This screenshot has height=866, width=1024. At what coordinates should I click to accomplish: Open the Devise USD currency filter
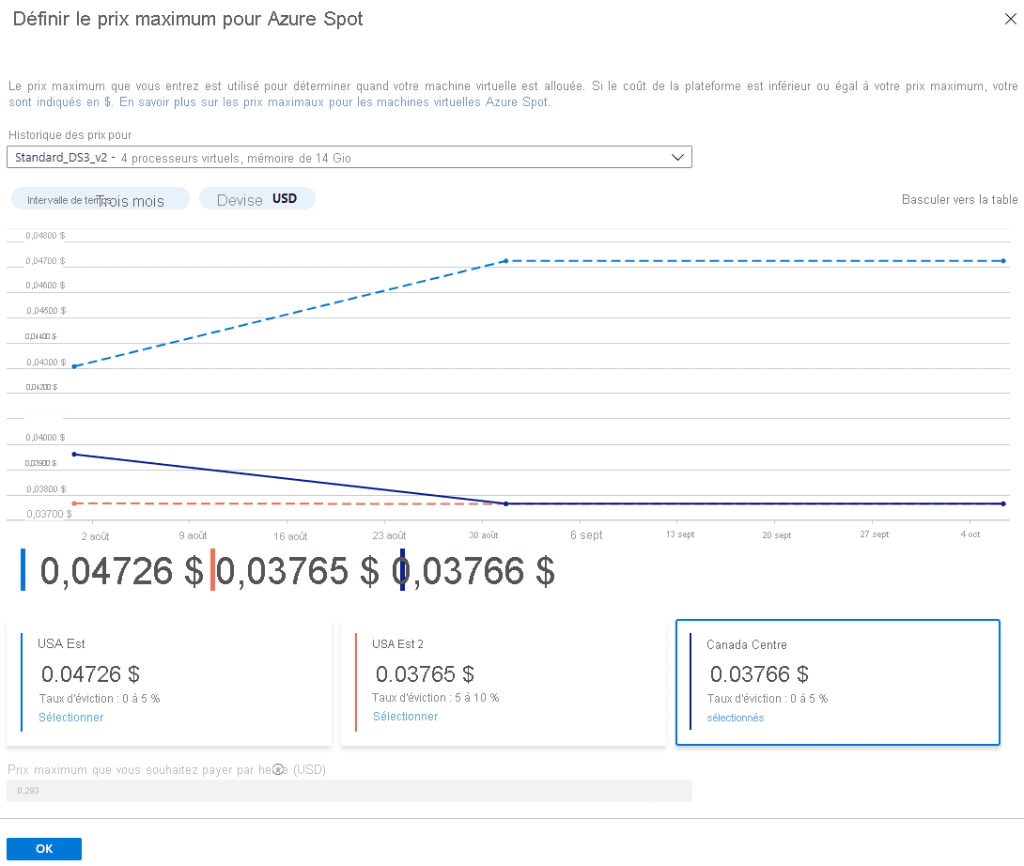coord(257,199)
